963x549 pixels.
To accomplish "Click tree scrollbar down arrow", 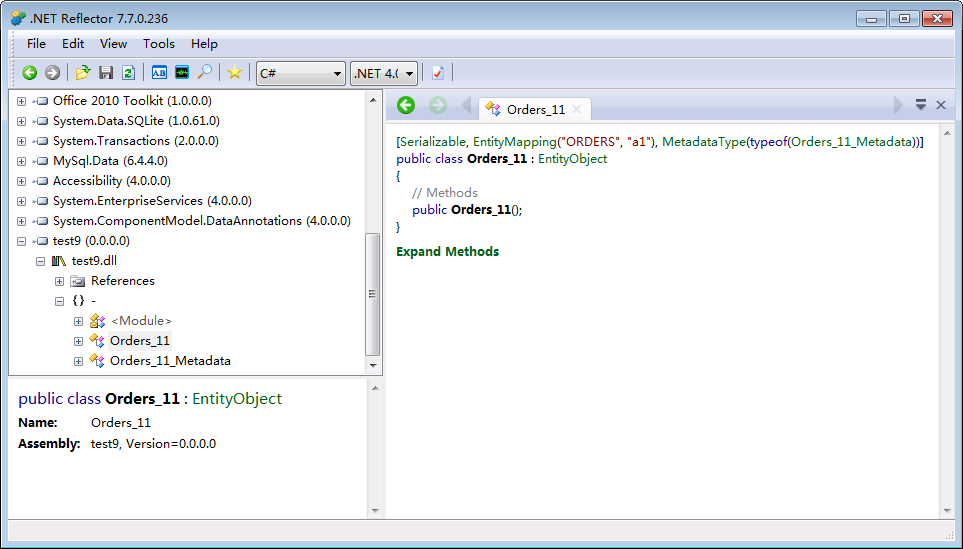I will [x=373, y=366].
